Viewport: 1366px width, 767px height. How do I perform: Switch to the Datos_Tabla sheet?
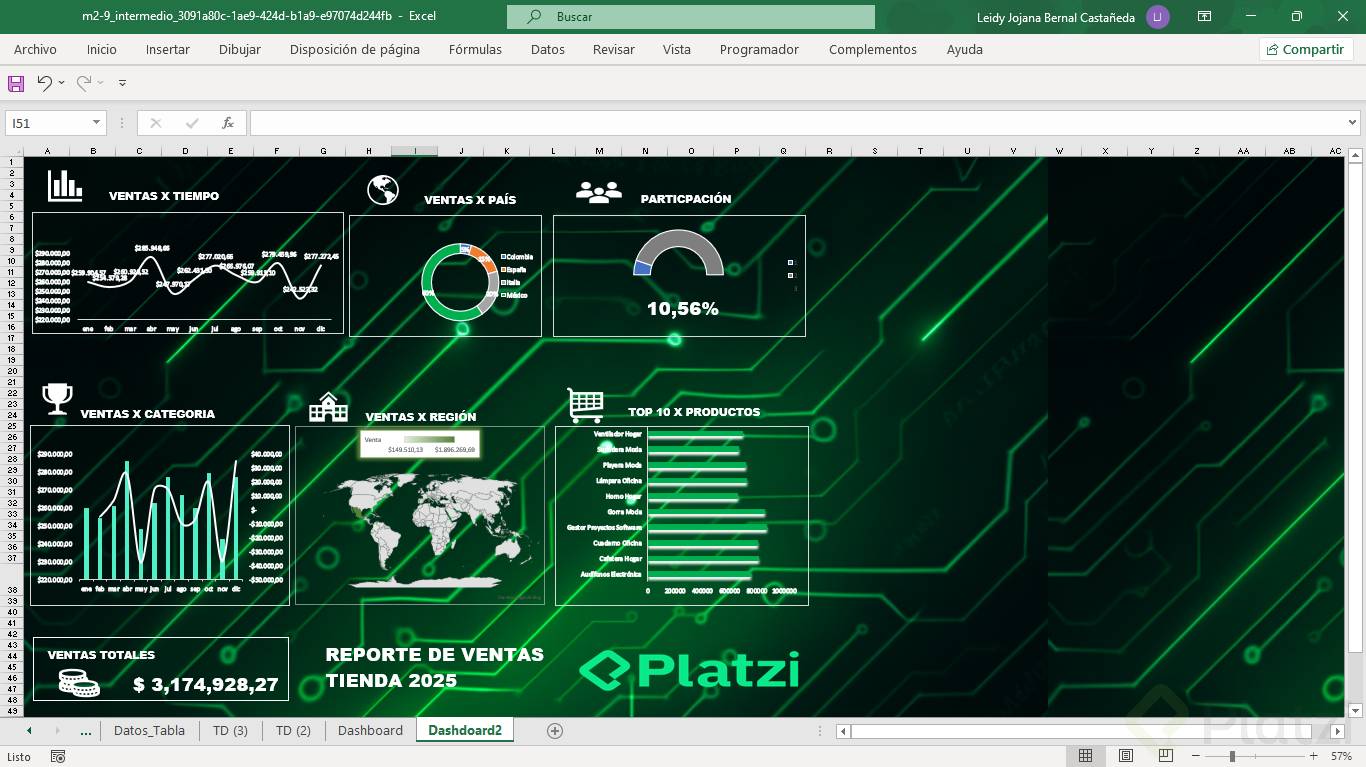click(x=149, y=731)
